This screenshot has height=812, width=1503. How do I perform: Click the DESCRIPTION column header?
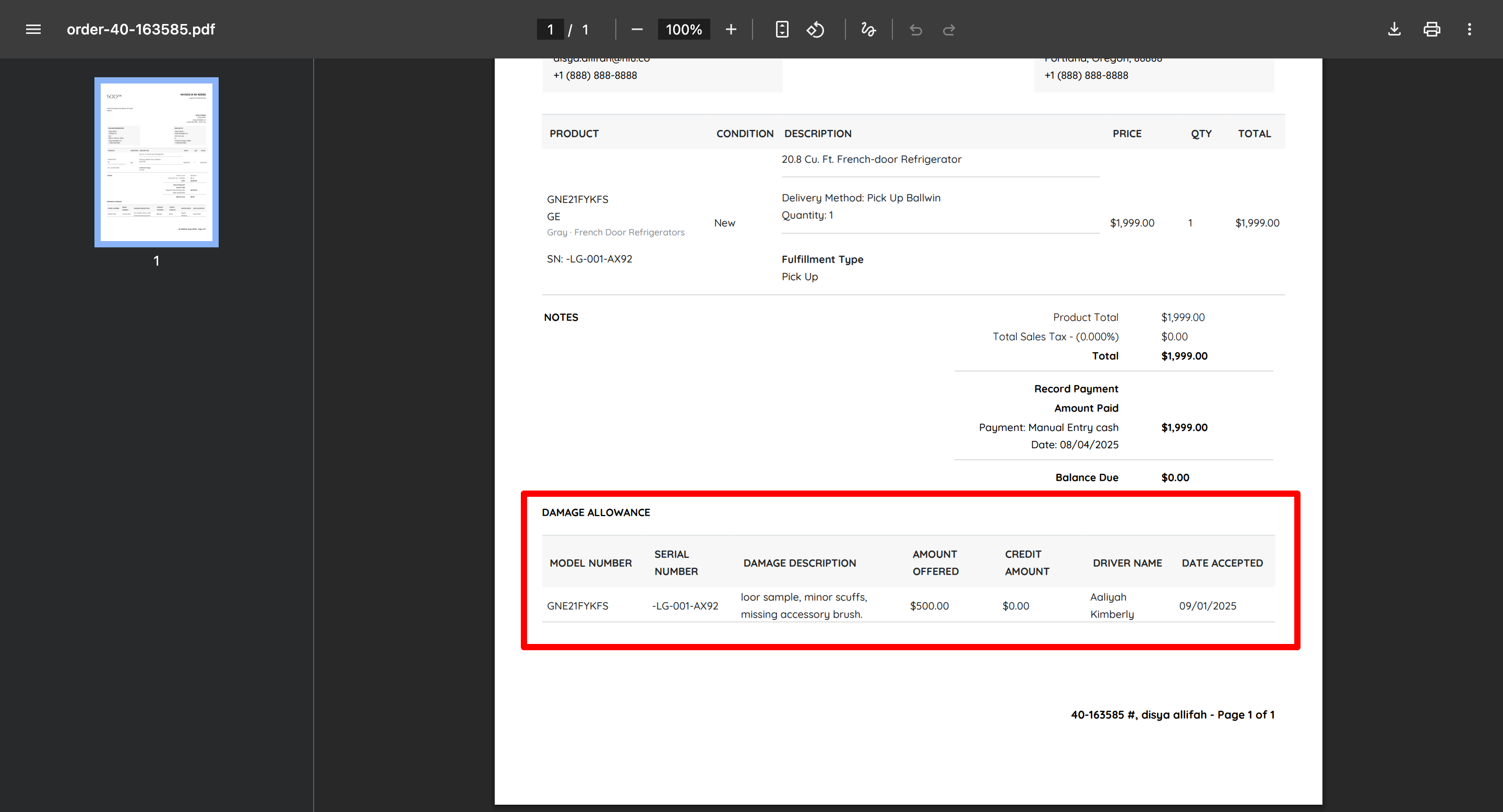click(x=818, y=134)
